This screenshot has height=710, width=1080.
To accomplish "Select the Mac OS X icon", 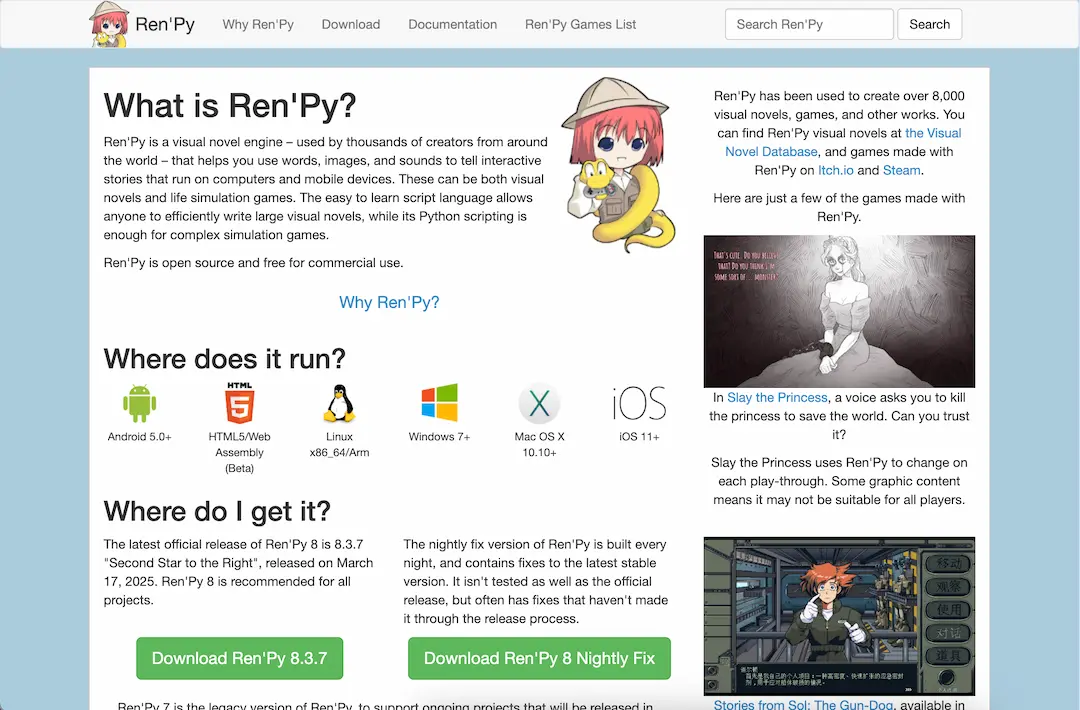I will (x=539, y=404).
